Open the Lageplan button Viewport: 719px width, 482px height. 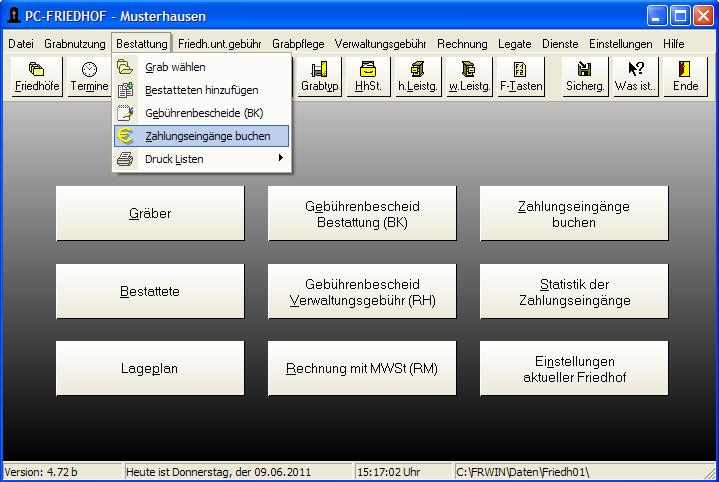150,368
